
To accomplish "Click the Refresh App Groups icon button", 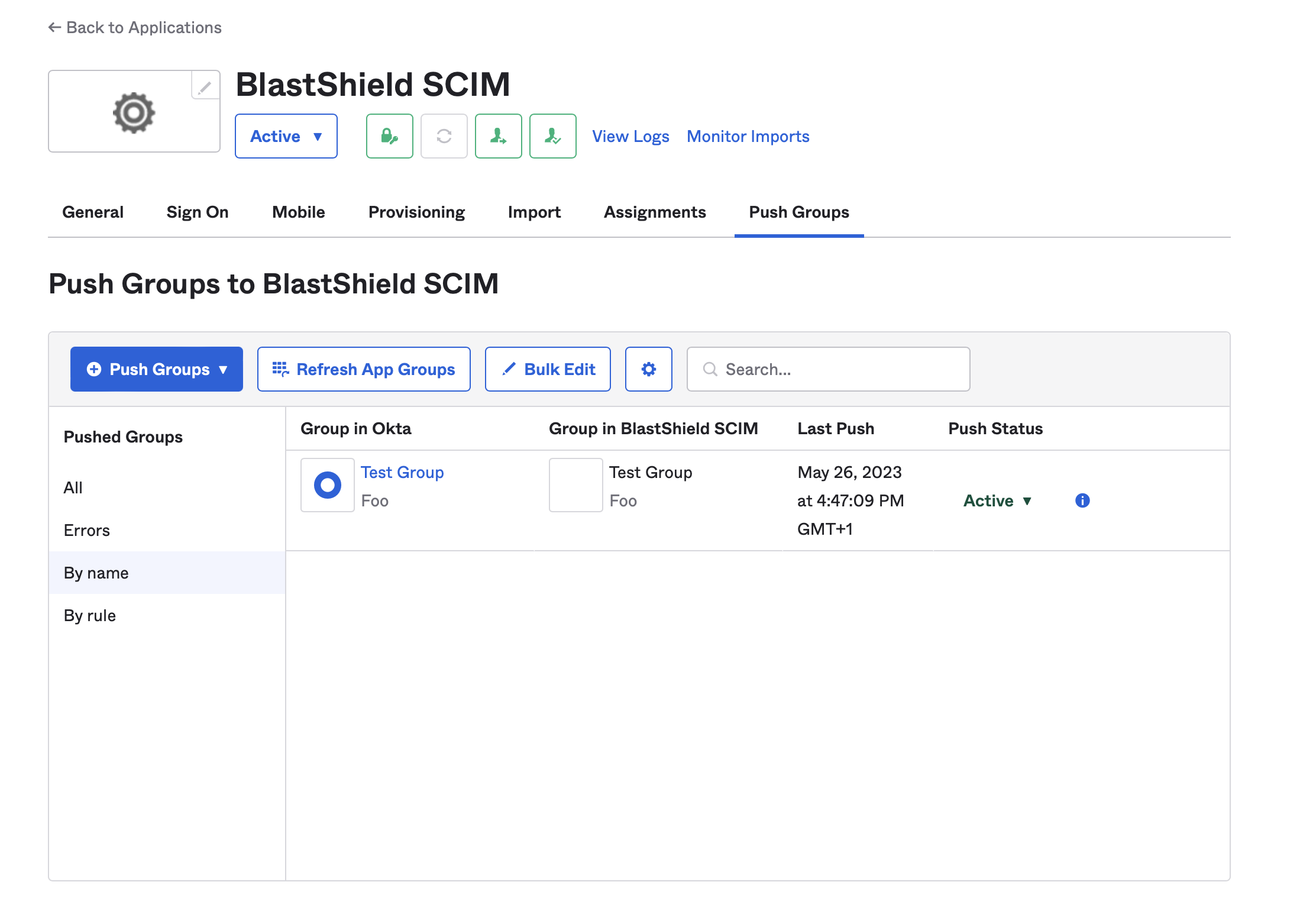I will 281,369.
